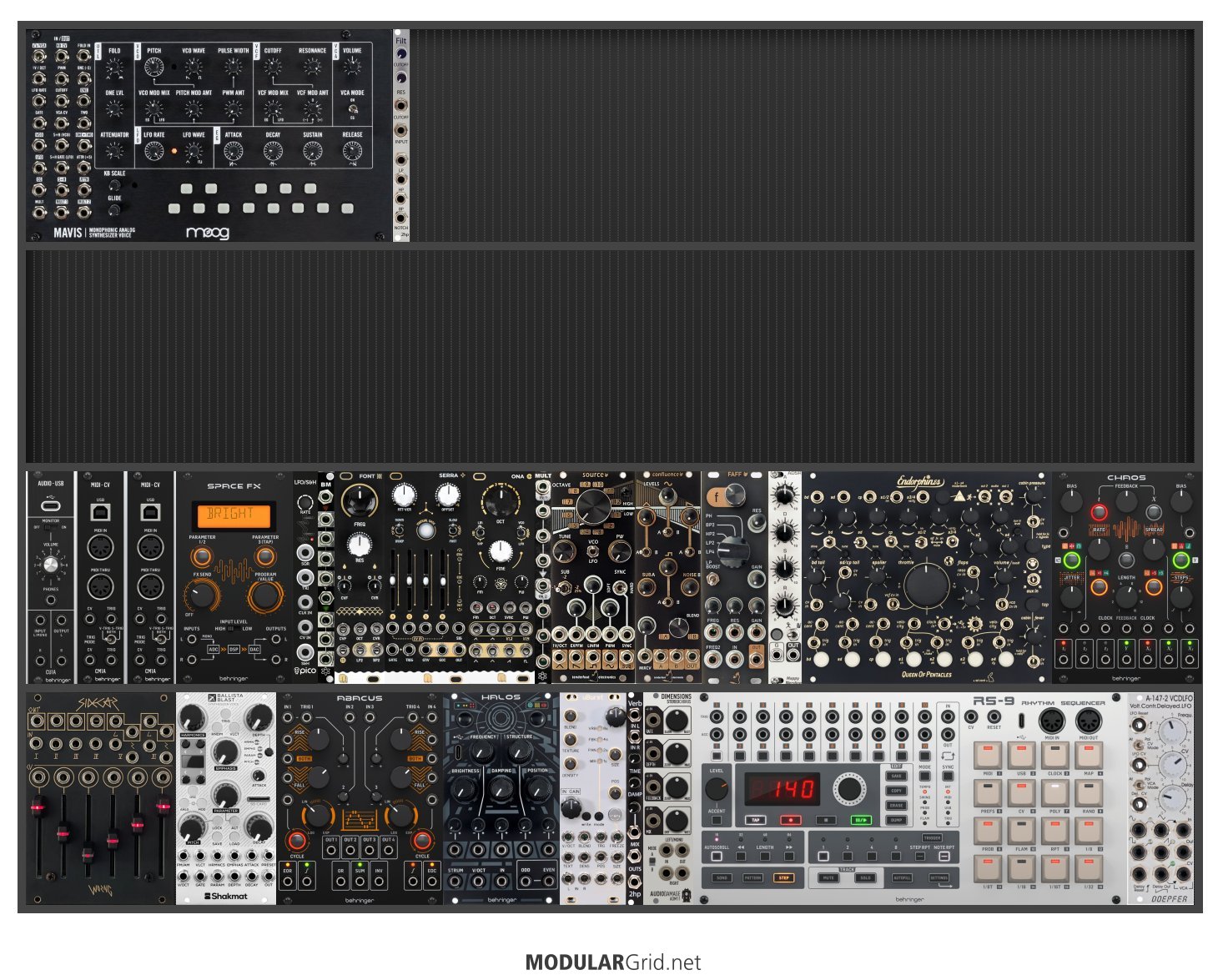1228x980 pixels.
Task: Click the LENGTH knob on the CHAOS module
Action: (x=1126, y=596)
